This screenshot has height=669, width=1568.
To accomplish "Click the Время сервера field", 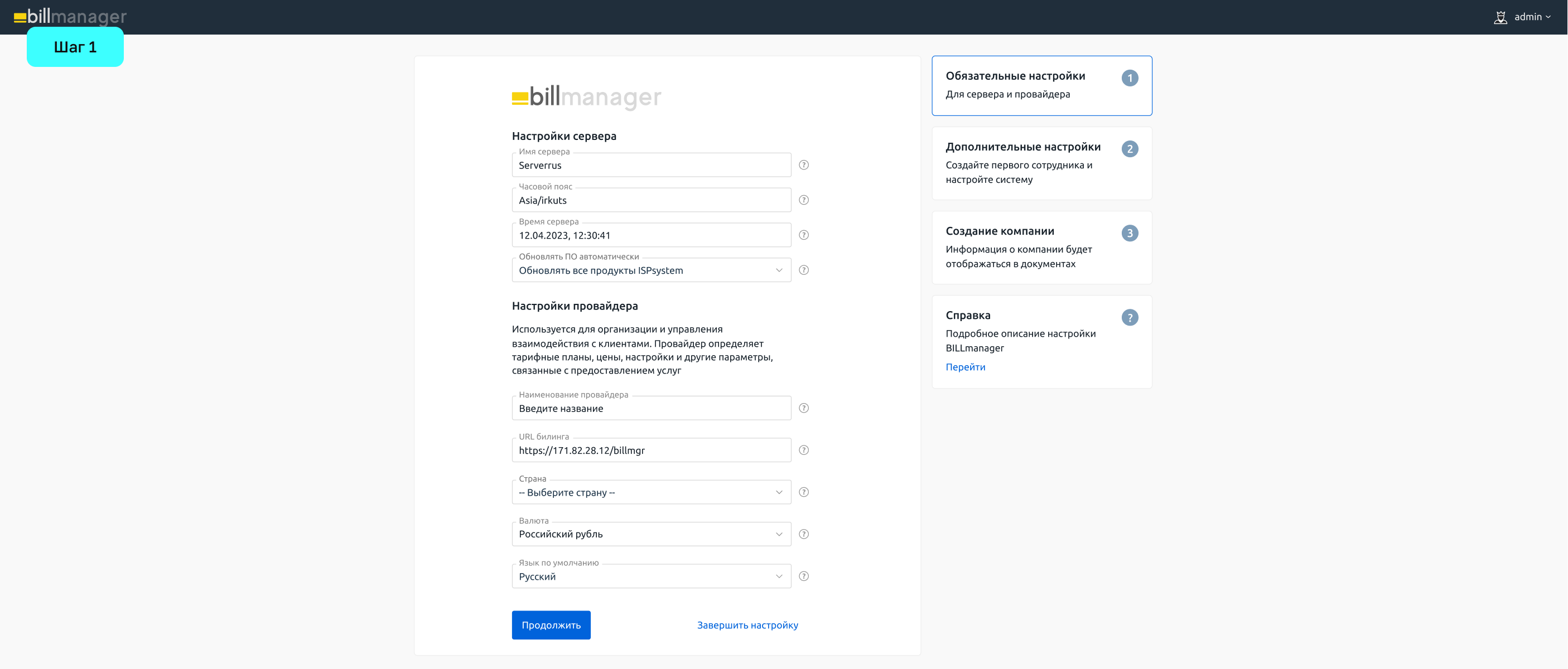I will pos(652,235).
